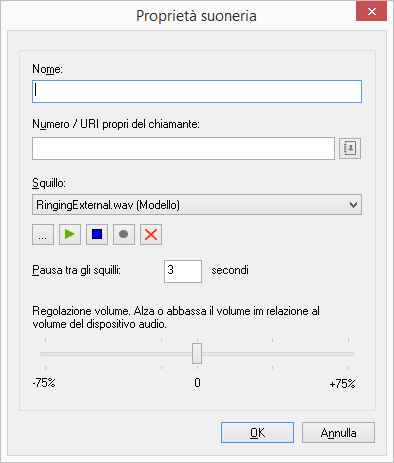Click the Squillo: label

tap(49, 183)
